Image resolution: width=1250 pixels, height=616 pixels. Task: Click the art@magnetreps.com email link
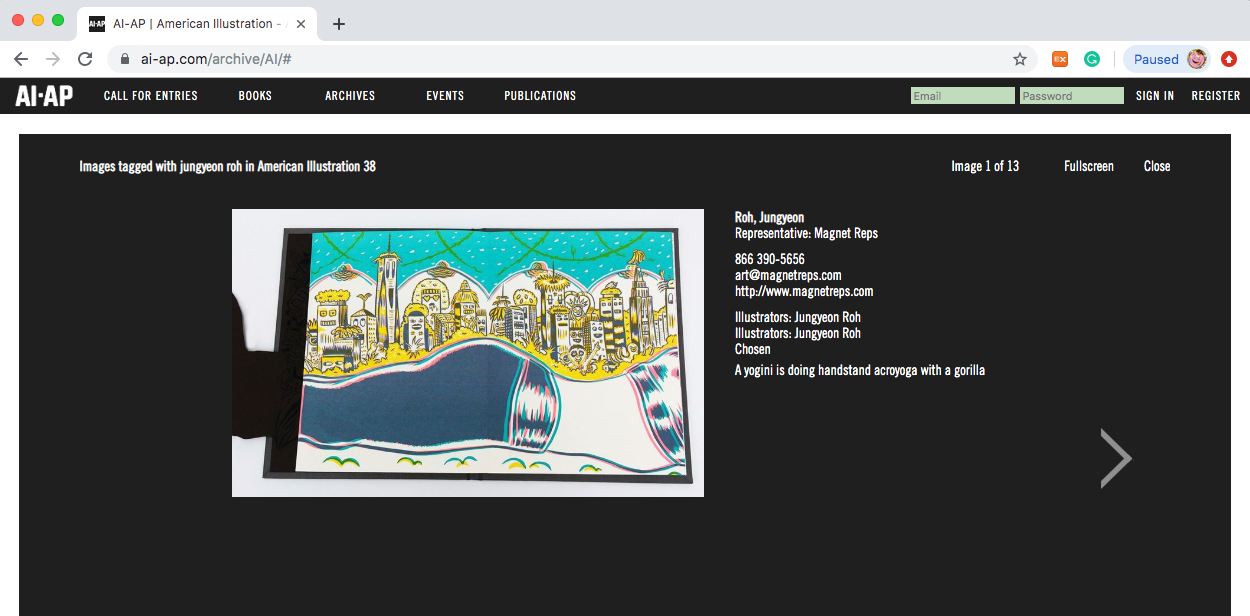(788, 275)
